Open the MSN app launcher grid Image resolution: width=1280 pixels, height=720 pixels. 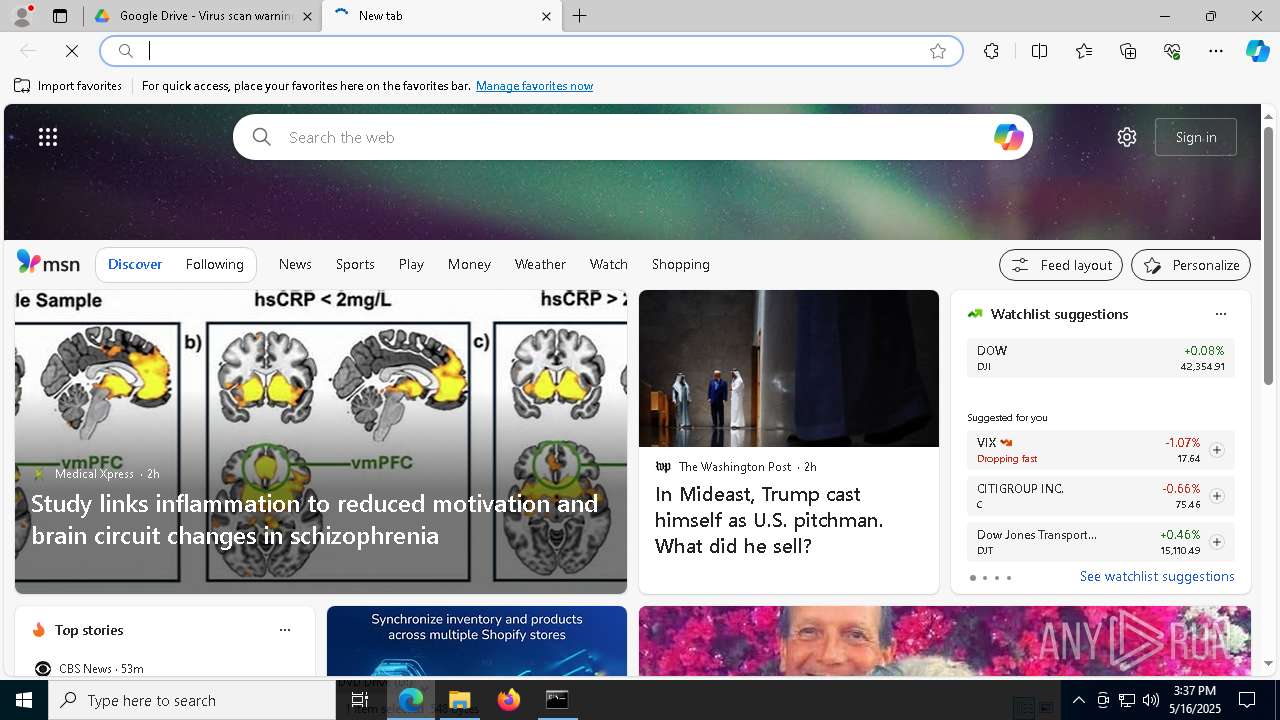click(x=48, y=137)
